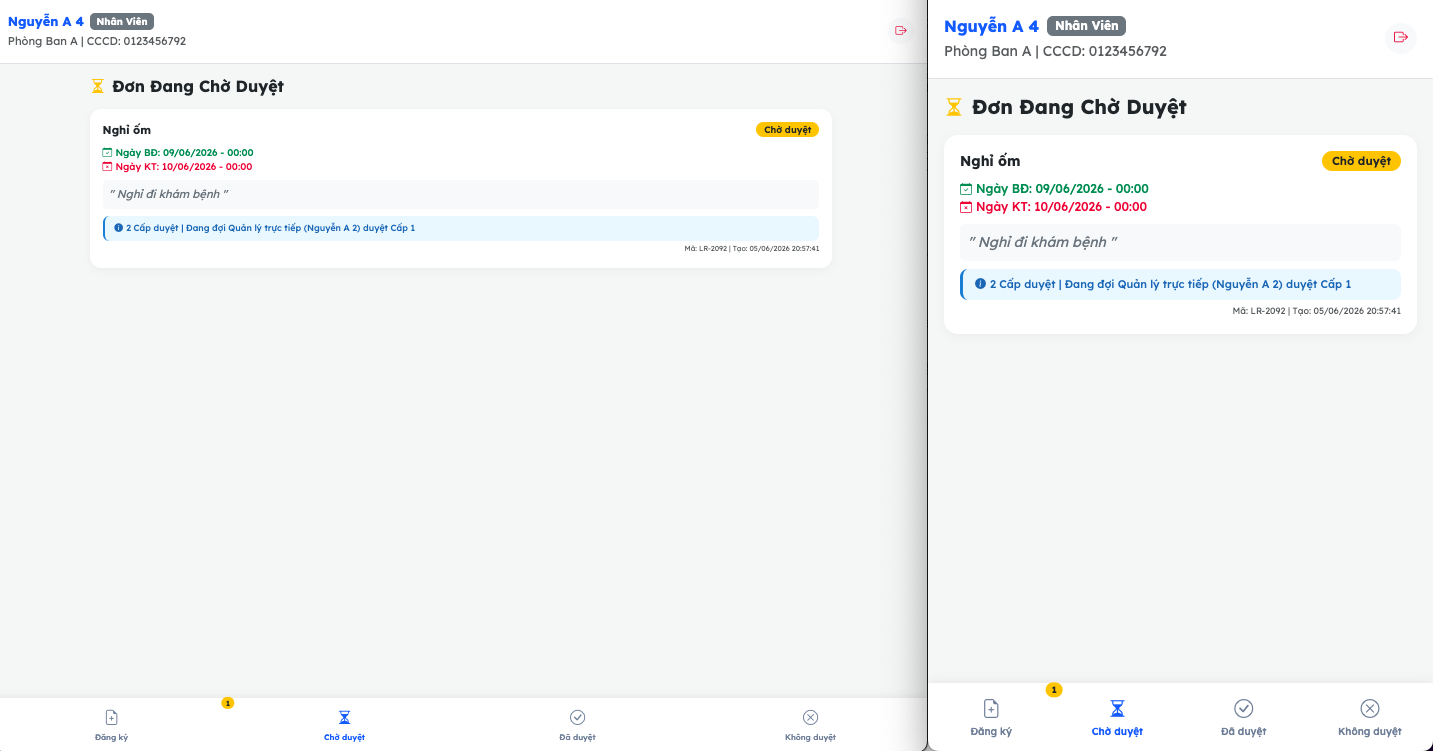Click the info icon in right window approval note
Viewport: 1433px width, 751px height.
pyautogui.click(x=980, y=284)
